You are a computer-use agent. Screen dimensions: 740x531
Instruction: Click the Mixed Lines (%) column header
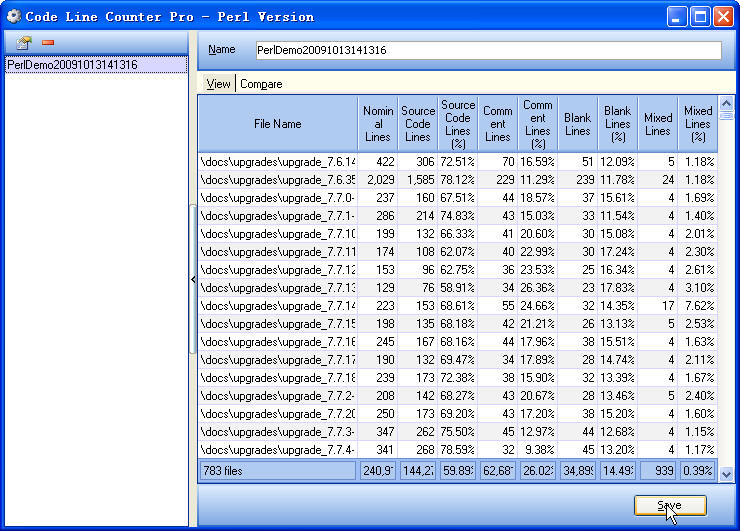698,124
